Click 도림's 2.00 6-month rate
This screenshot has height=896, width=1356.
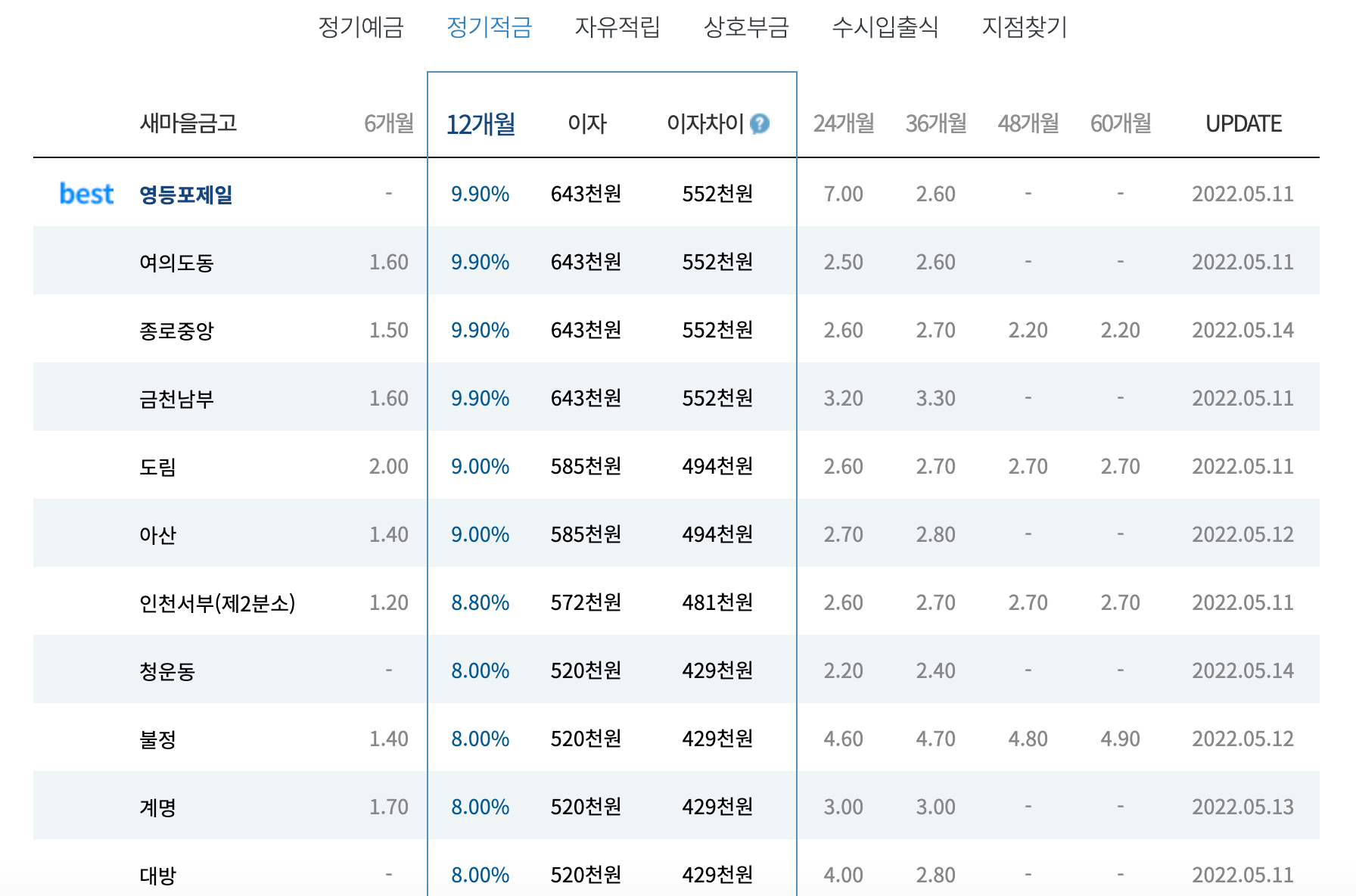(x=389, y=466)
